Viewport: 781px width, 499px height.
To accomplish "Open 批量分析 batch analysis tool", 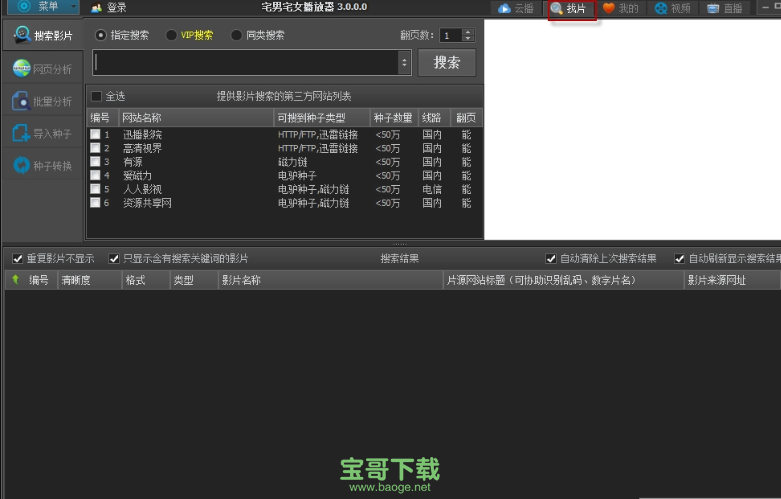I will click(x=43, y=101).
